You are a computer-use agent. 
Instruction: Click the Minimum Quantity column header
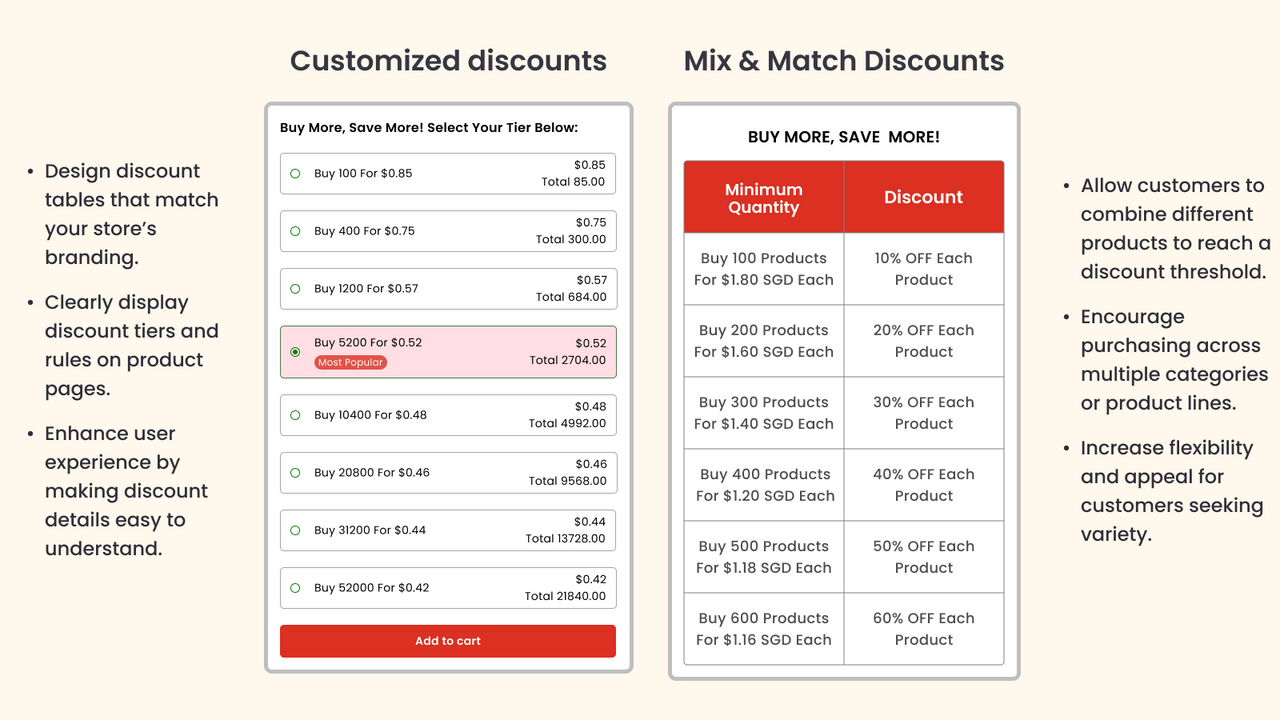763,196
